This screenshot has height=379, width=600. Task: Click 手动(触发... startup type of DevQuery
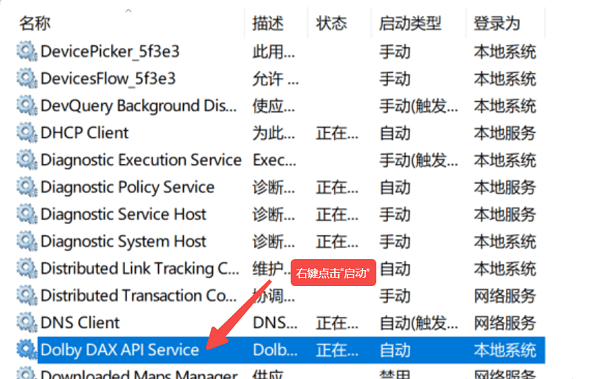(419, 106)
